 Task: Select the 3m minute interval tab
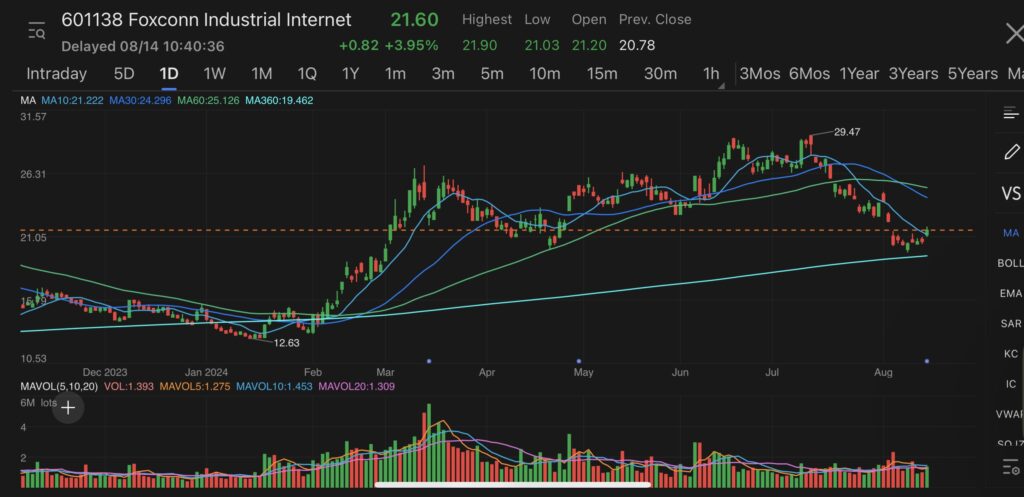(x=443, y=74)
